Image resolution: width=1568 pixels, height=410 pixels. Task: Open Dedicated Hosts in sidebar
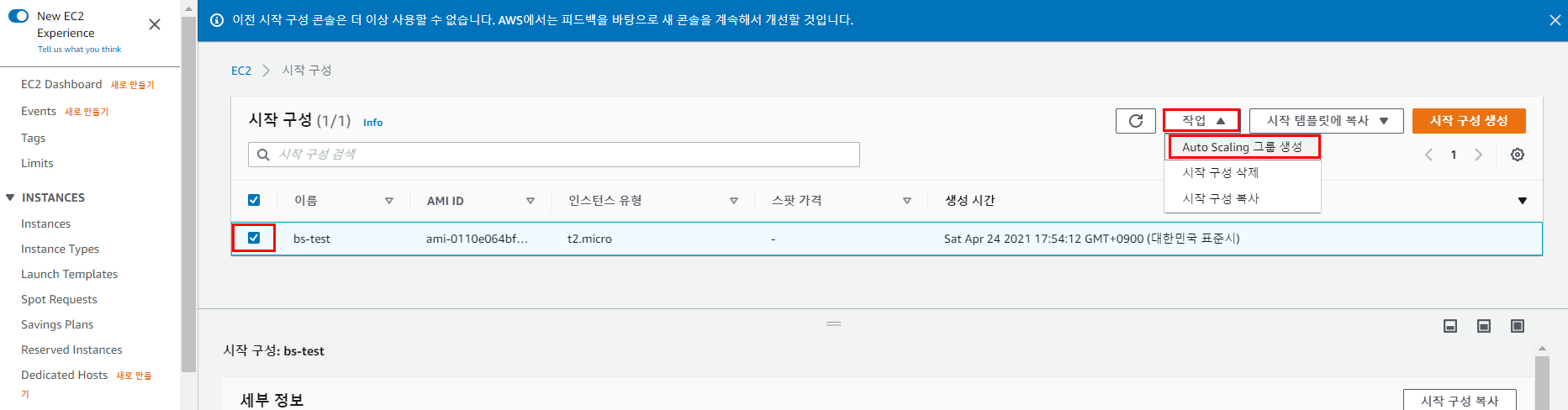click(64, 375)
